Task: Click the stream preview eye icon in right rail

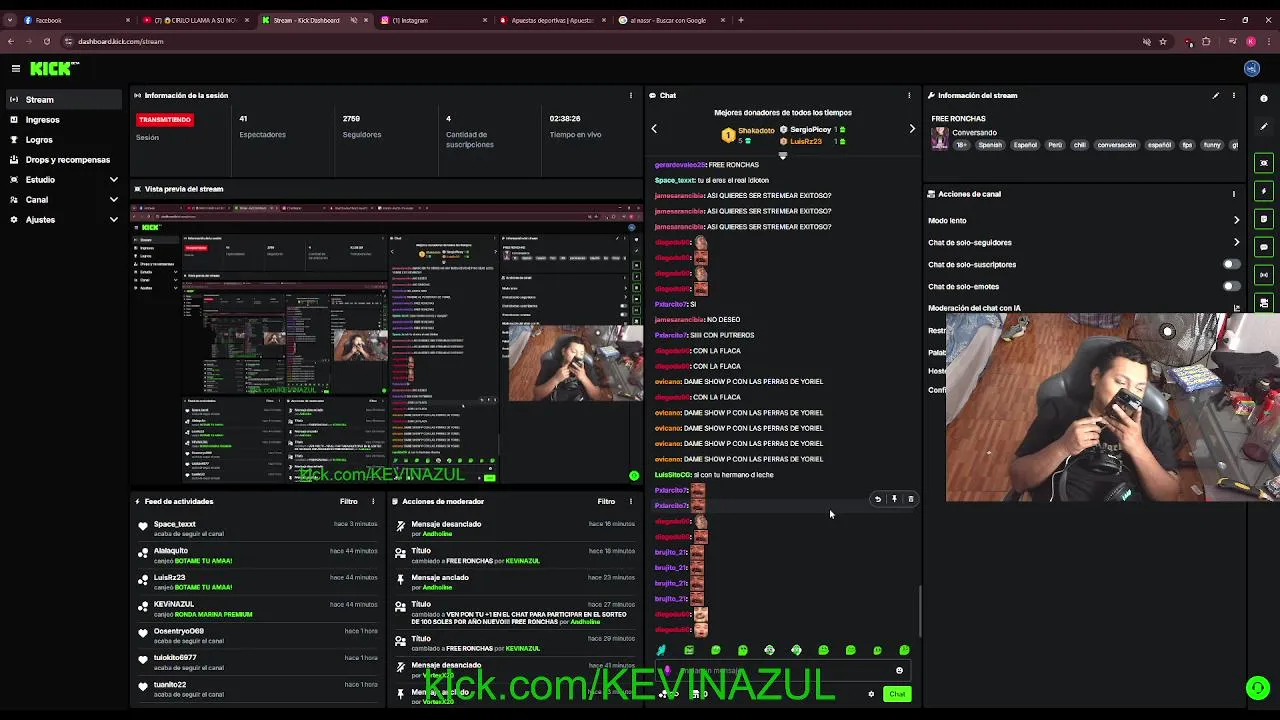Action: click(x=1264, y=163)
